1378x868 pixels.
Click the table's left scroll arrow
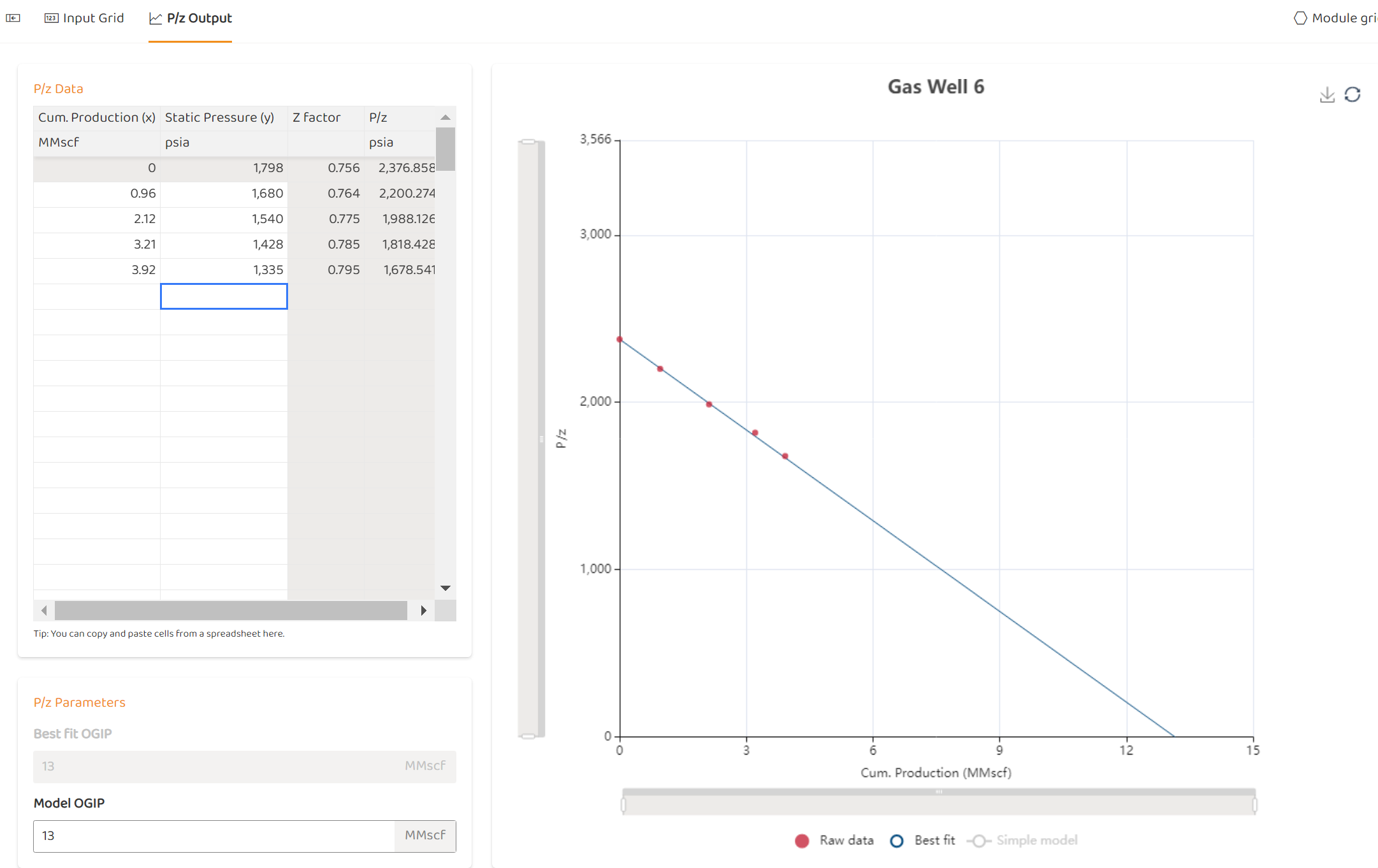[x=44, y=611]
